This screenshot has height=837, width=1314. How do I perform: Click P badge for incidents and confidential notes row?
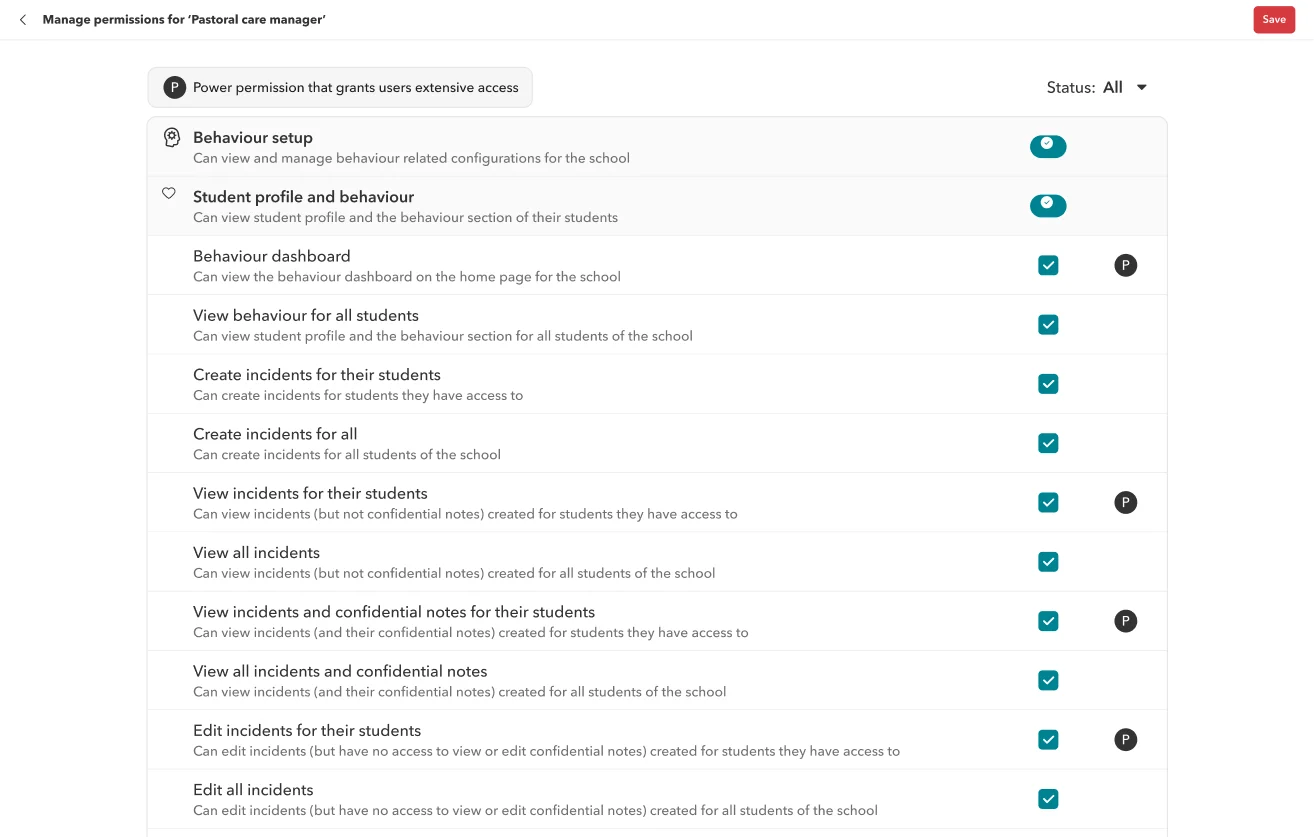click(1126, 621)
